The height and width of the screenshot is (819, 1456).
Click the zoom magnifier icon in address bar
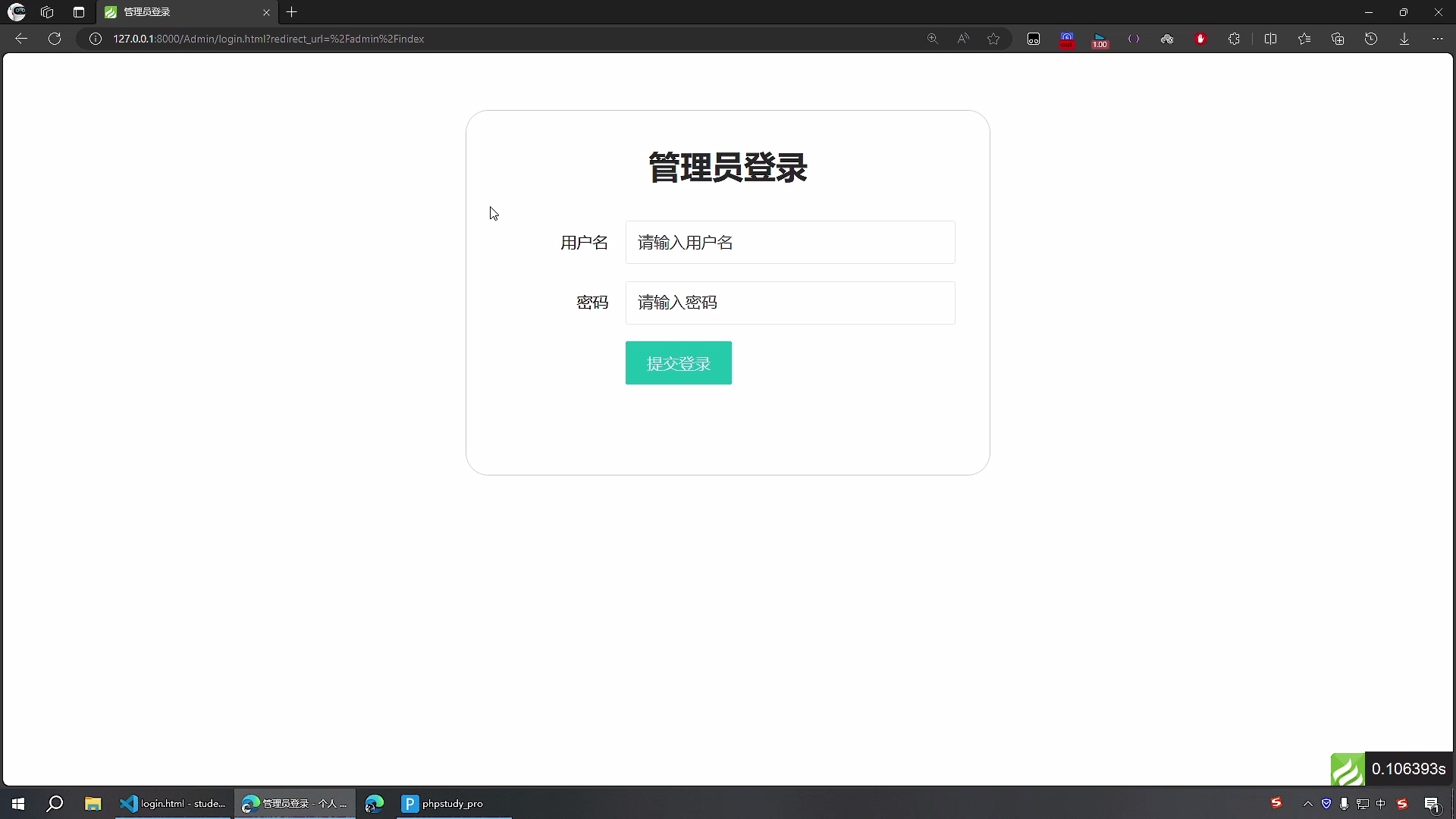point(933,39)
